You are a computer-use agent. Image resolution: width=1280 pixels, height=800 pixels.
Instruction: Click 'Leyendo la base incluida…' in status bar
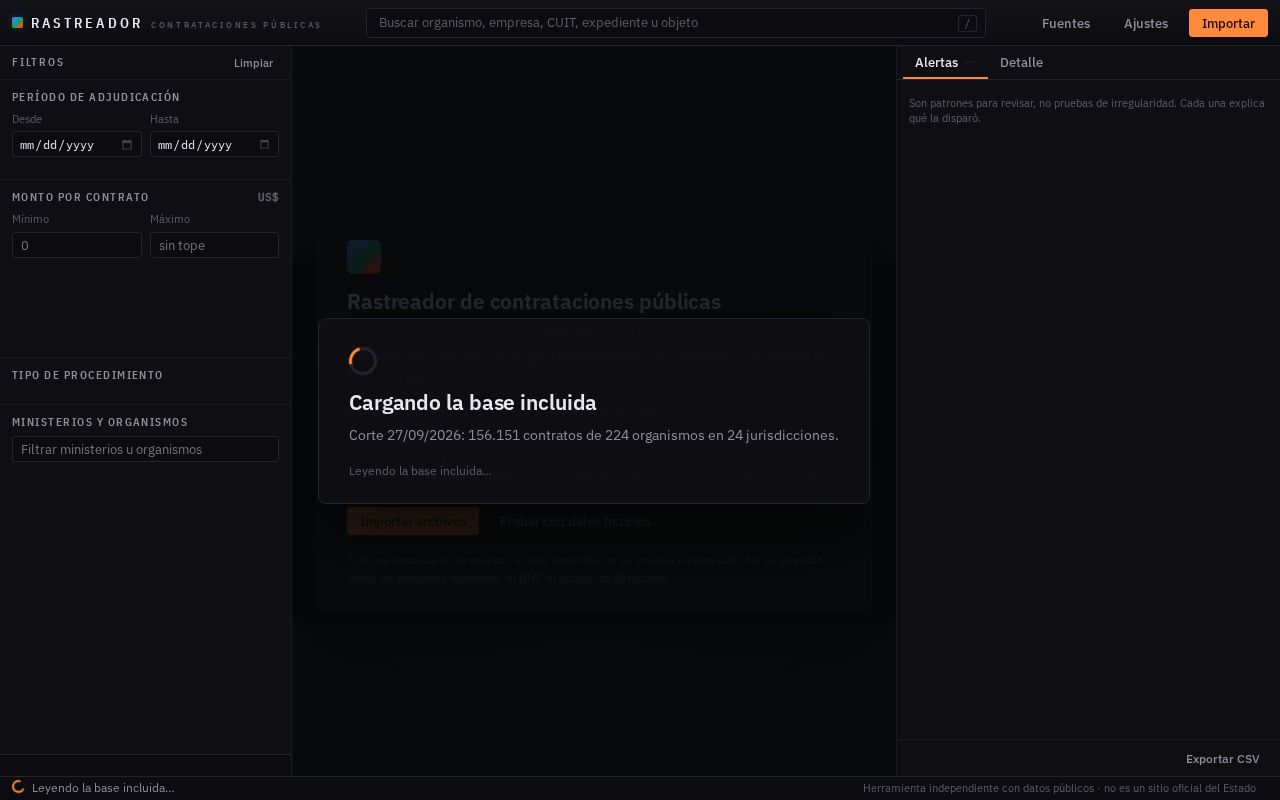pyautogui.click(x=103, y=788)
